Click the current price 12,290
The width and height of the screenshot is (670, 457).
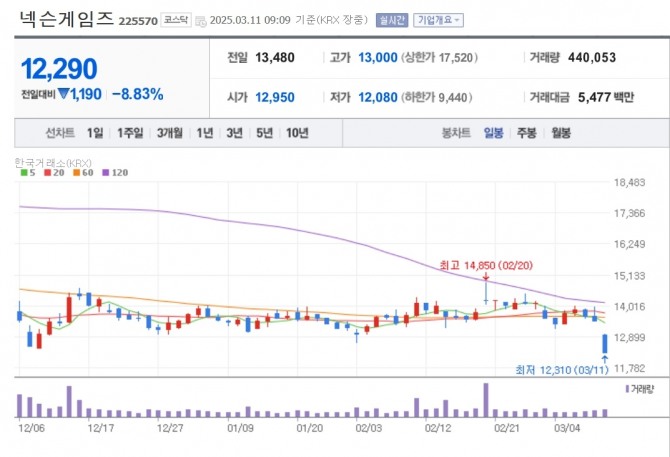[x=59, y=69]
